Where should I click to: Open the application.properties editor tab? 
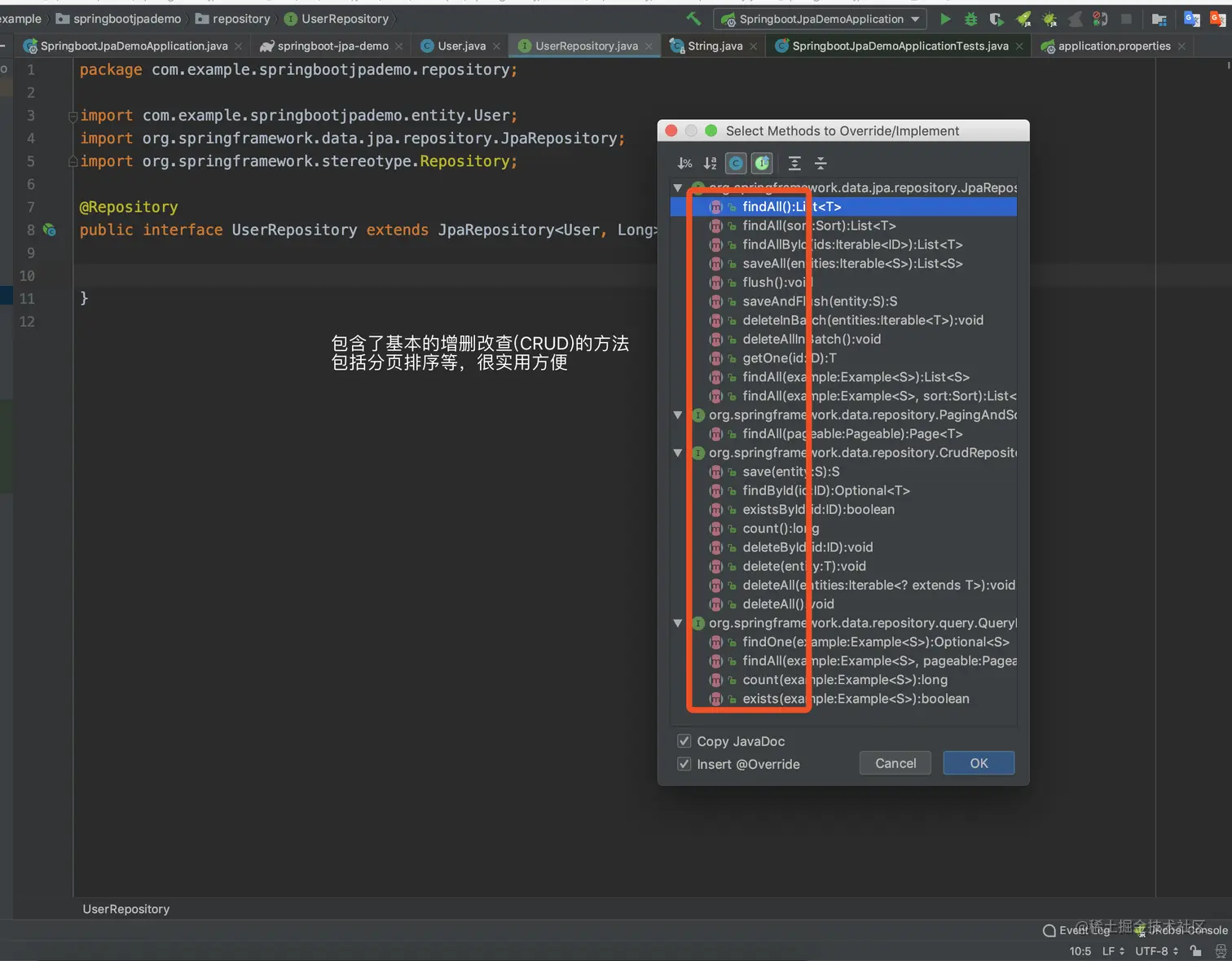tap(1113, 46)
